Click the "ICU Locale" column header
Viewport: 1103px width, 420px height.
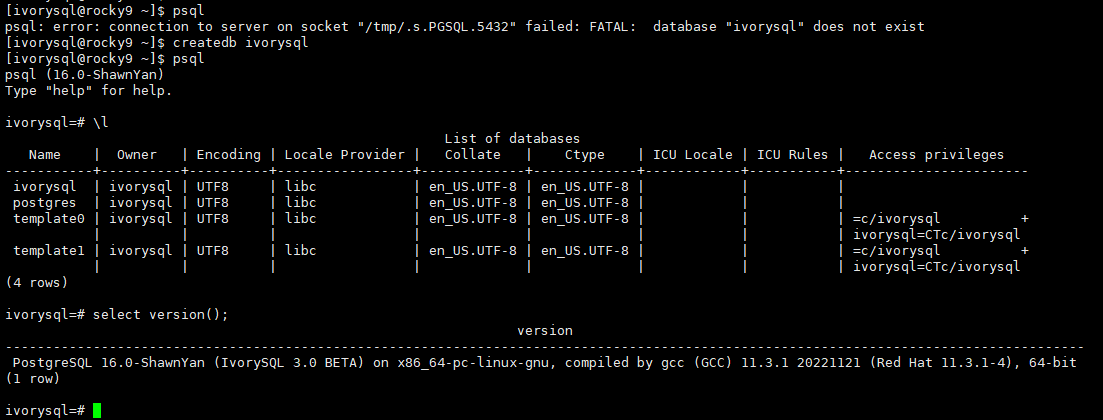693,155
